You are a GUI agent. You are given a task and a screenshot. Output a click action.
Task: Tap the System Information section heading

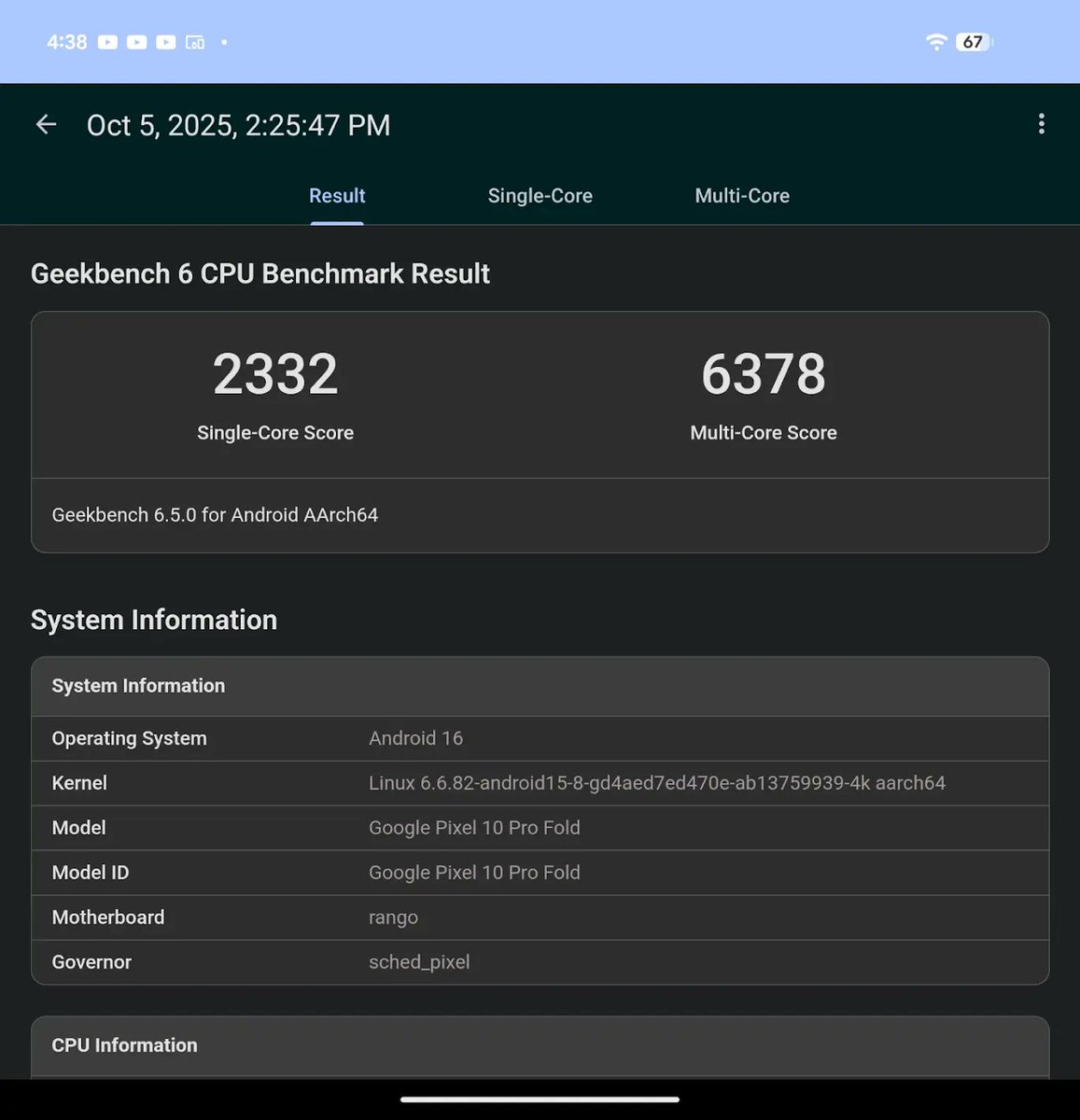154,620
